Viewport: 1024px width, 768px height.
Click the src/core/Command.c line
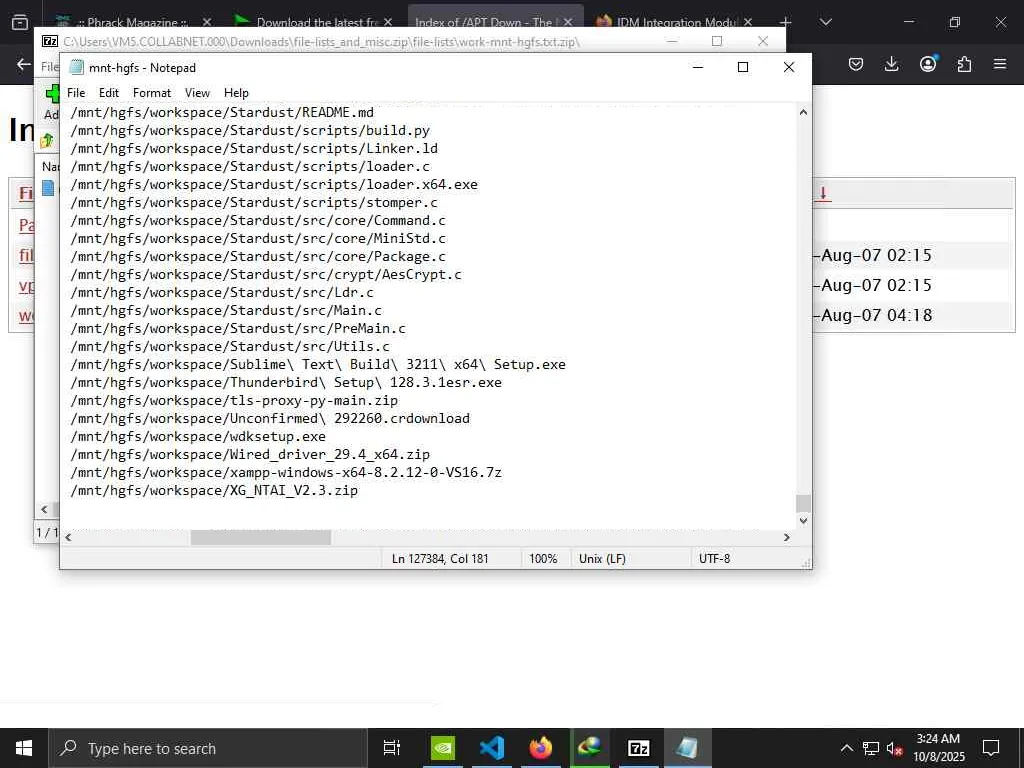258,221
